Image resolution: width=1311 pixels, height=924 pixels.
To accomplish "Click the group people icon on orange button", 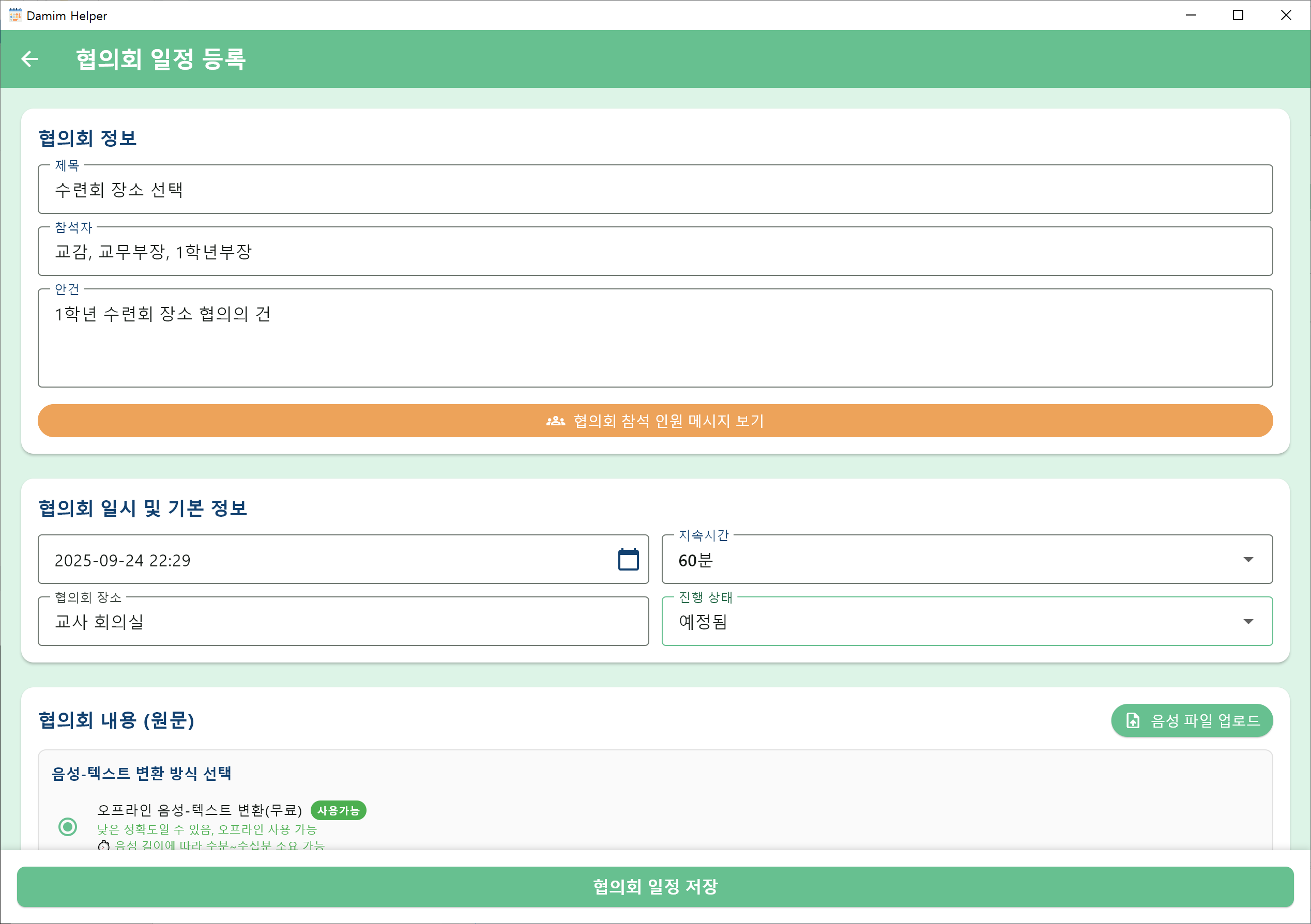I will tap(555, 421).
